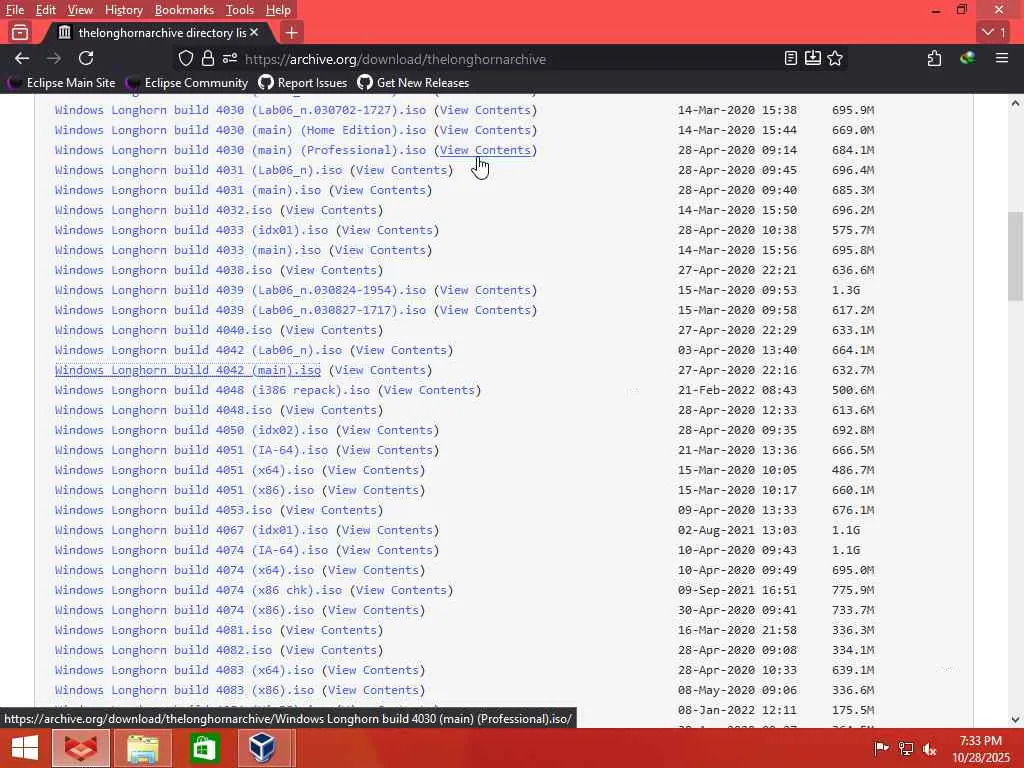The height and width of the screenshot is (768, 1024).
Task: Go back to the previous page
Action: (x=22, y=59)
